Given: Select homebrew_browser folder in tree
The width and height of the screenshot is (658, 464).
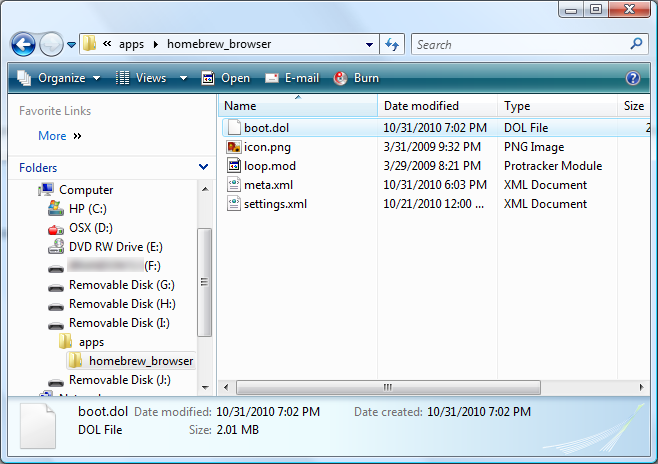Looking at the screenshot, I should 141,361.
